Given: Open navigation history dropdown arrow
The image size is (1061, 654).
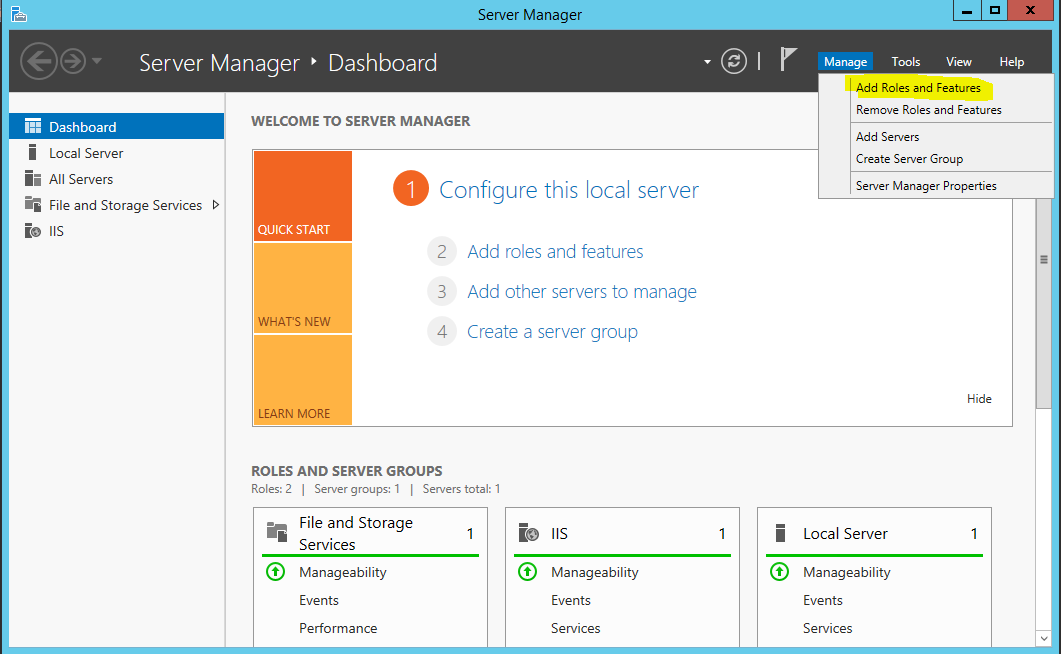Looking at the screenshot, I should tap(97, 62).
